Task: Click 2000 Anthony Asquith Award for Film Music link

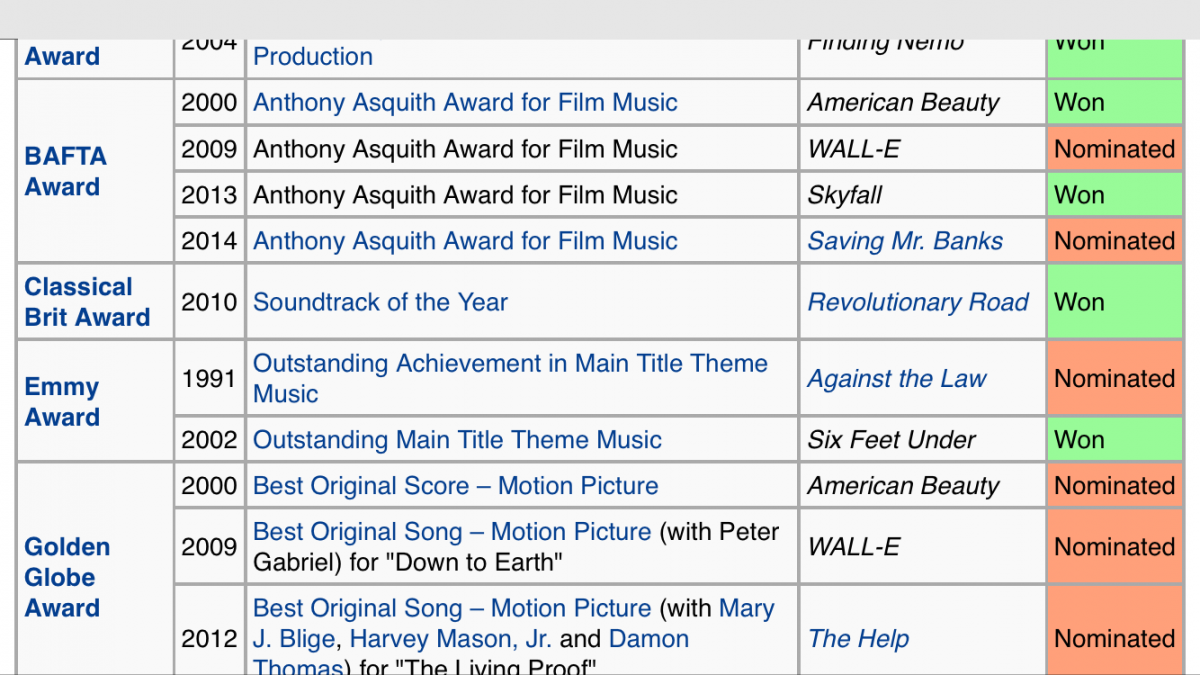Action: (465, 102)
